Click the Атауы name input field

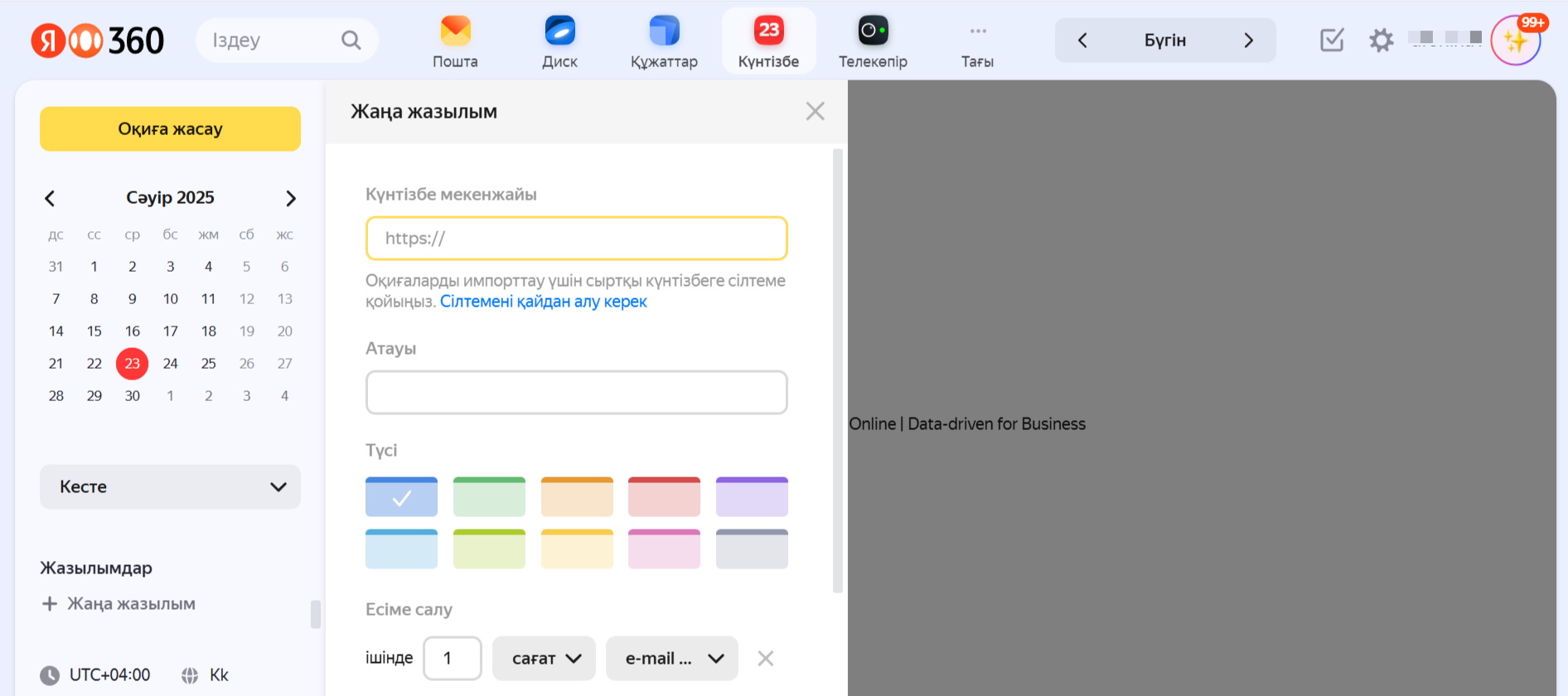tap(576, 392)
